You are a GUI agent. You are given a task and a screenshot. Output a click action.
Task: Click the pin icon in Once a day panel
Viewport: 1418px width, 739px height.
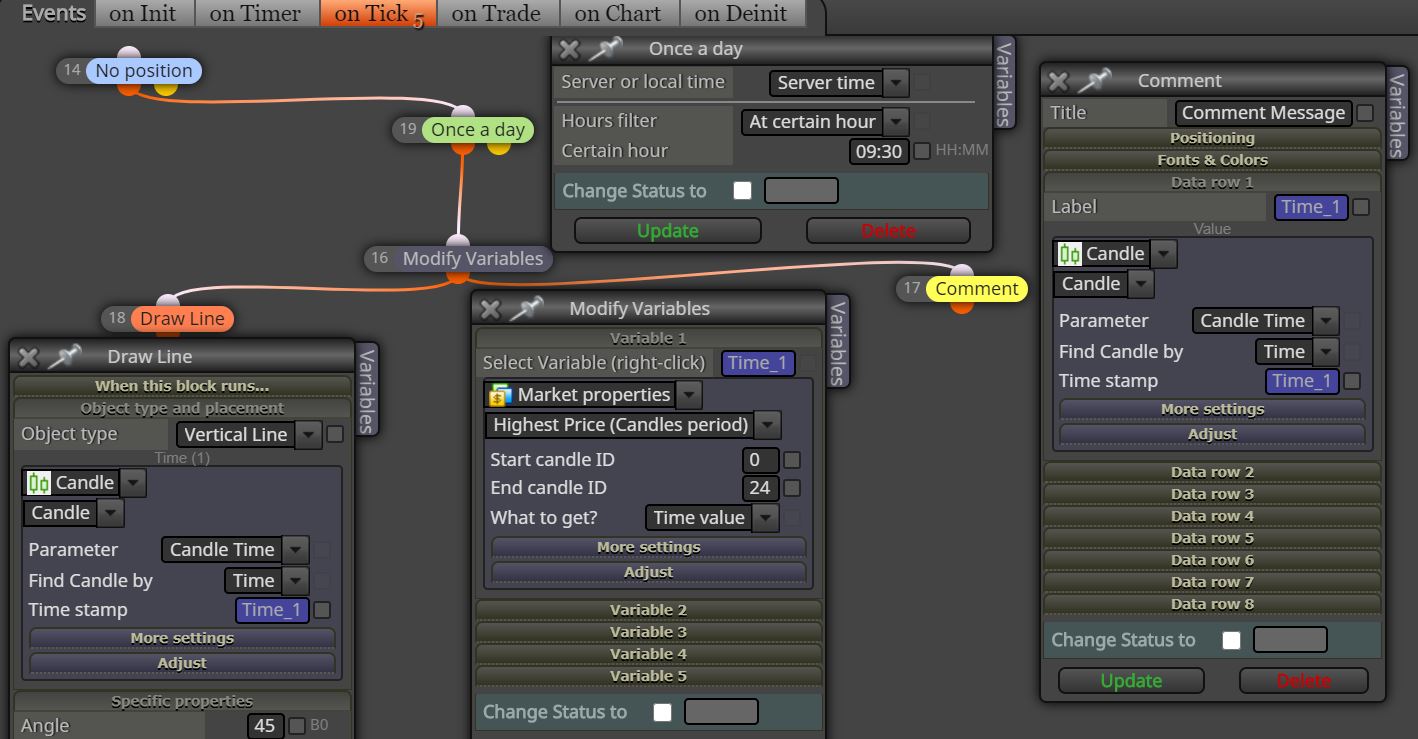pos(605,48)
